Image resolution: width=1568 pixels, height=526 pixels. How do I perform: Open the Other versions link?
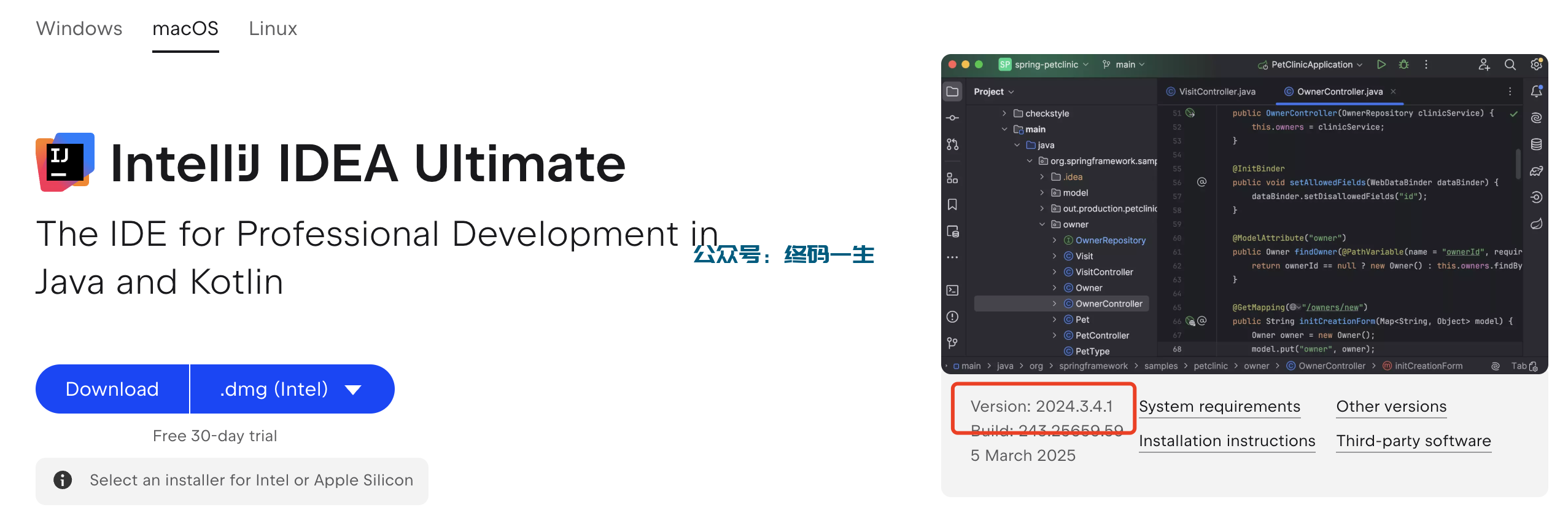(x=1392, y=407)
